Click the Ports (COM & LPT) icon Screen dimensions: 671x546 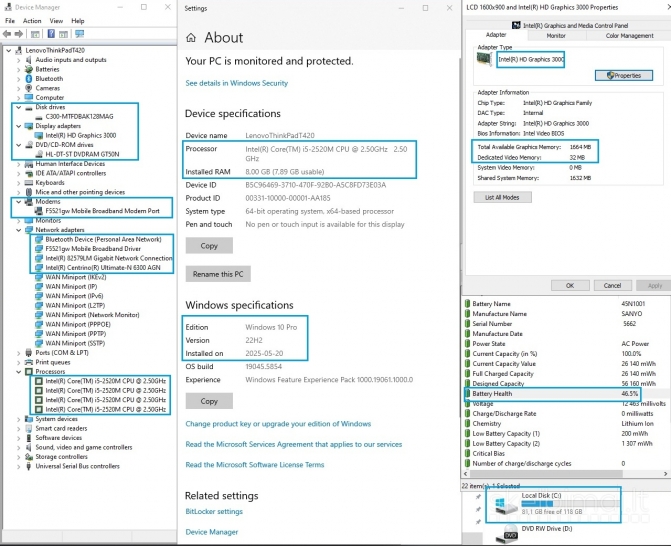pyautogui.click(x=29, y=353)
